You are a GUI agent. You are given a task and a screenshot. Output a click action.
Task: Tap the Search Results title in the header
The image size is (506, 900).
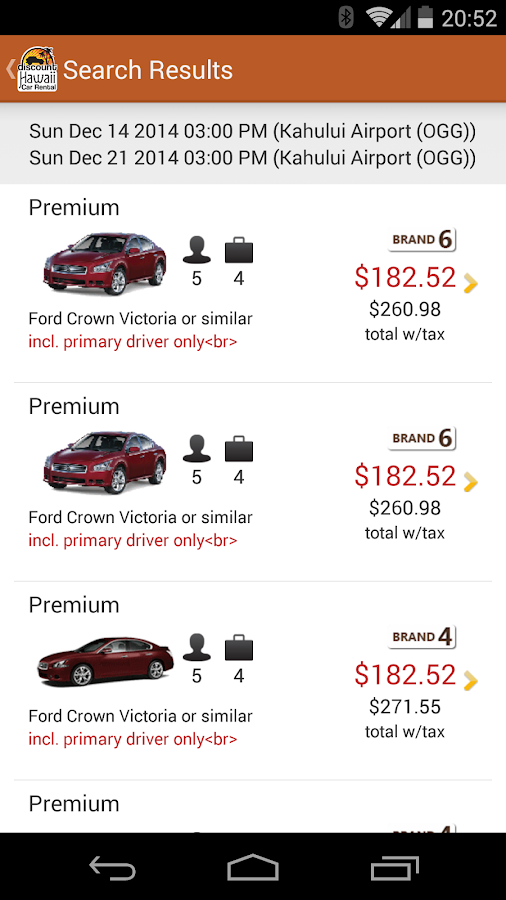click(148, 70)
